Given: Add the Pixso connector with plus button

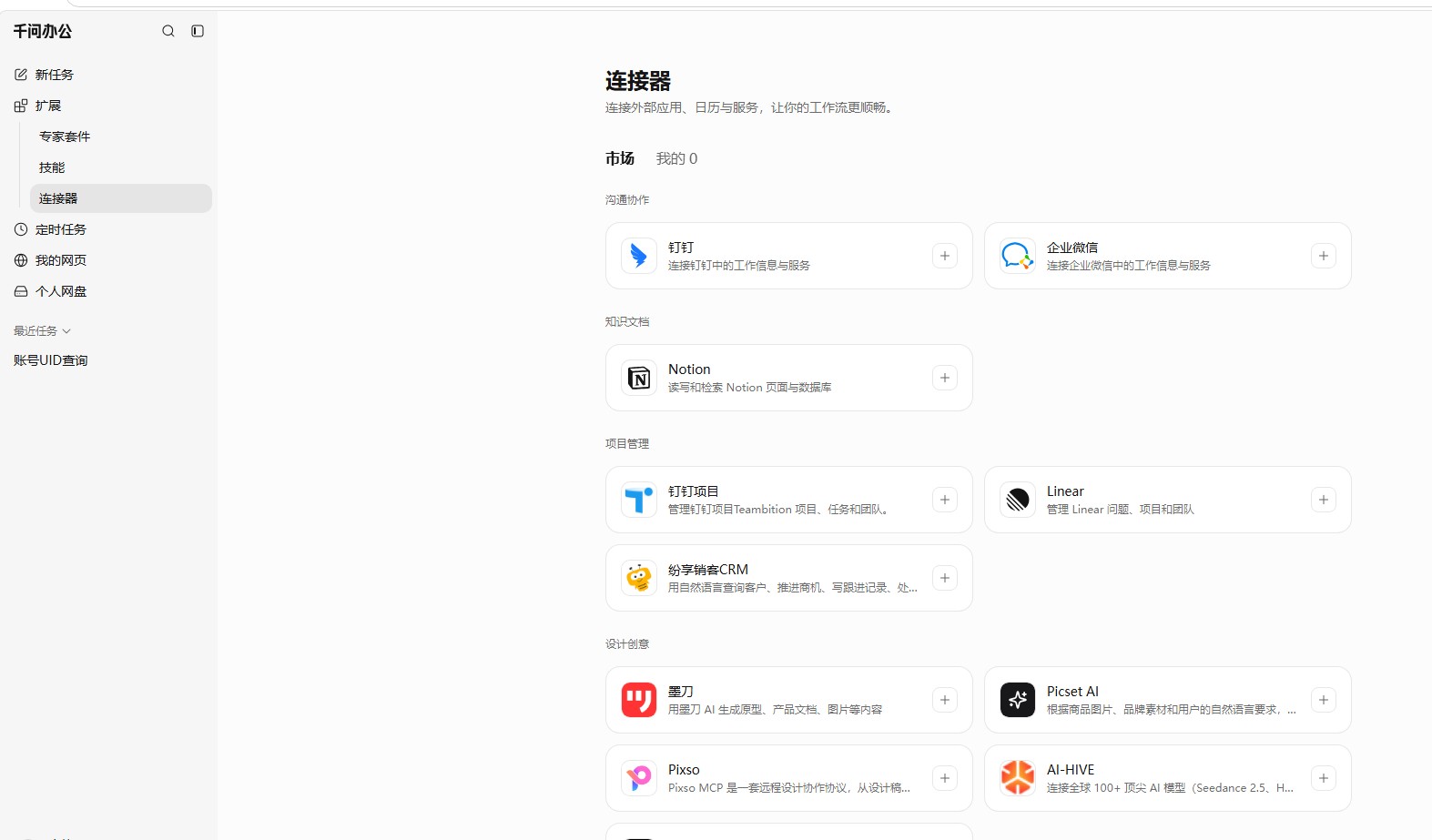Looking at the screenshot, I should pos(945,778).
